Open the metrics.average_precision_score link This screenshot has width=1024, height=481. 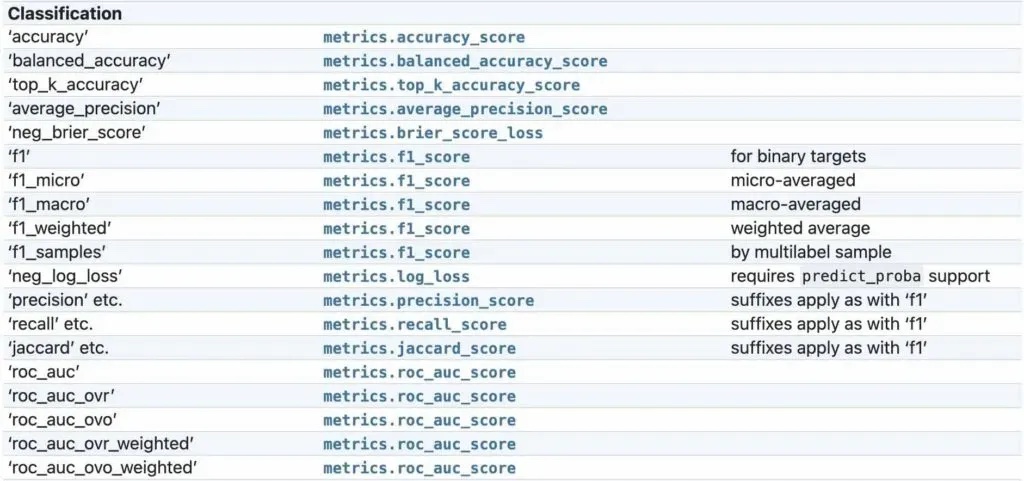point(465,109)
